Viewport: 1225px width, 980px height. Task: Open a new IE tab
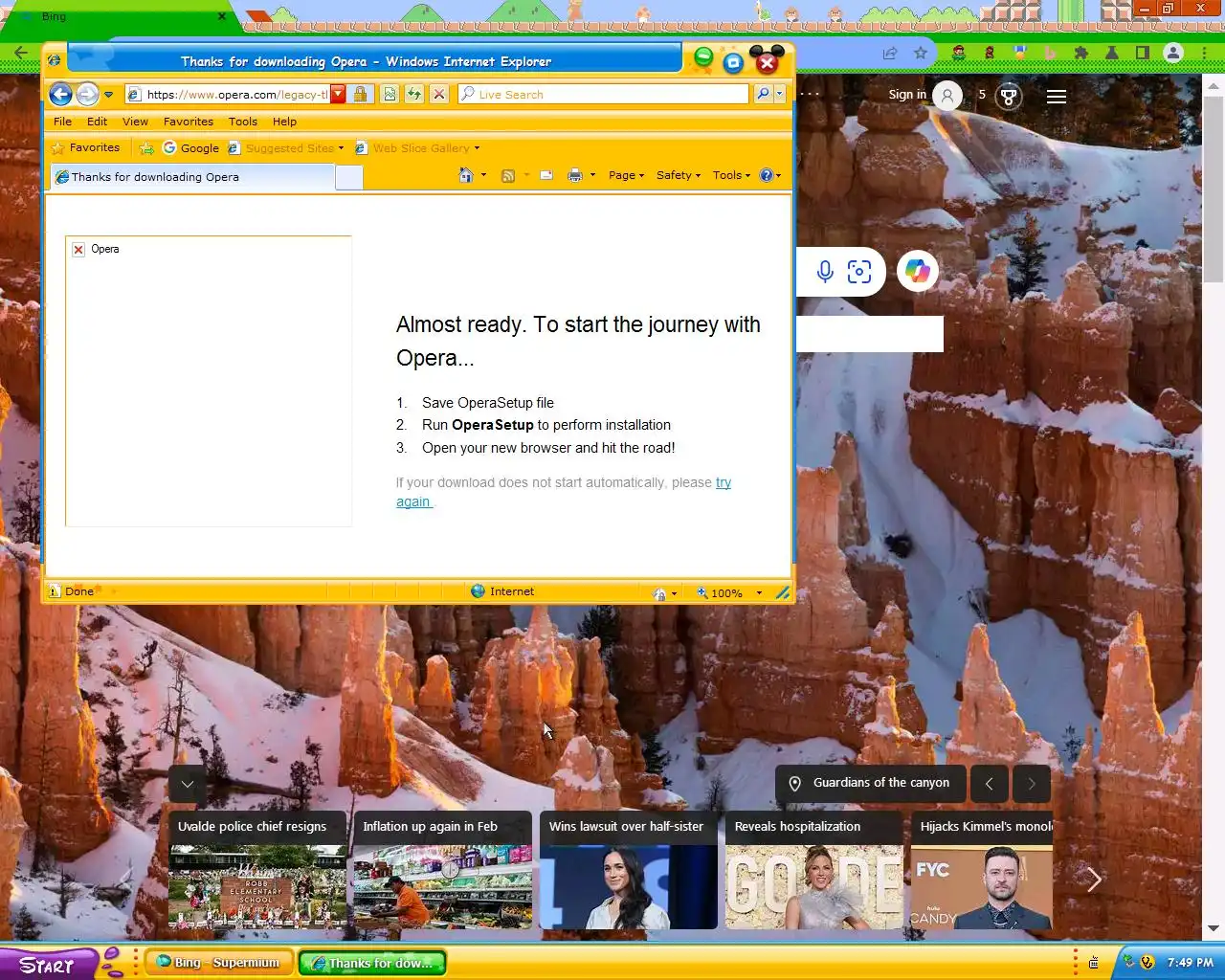tap(349, 177)
